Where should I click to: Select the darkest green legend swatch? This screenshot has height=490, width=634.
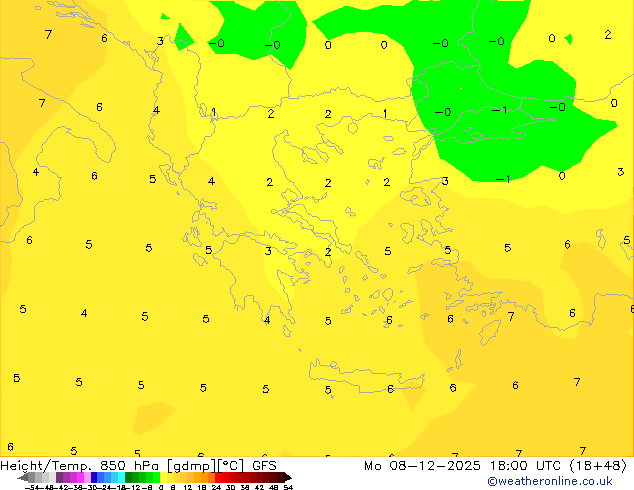(x=128, y=477)
